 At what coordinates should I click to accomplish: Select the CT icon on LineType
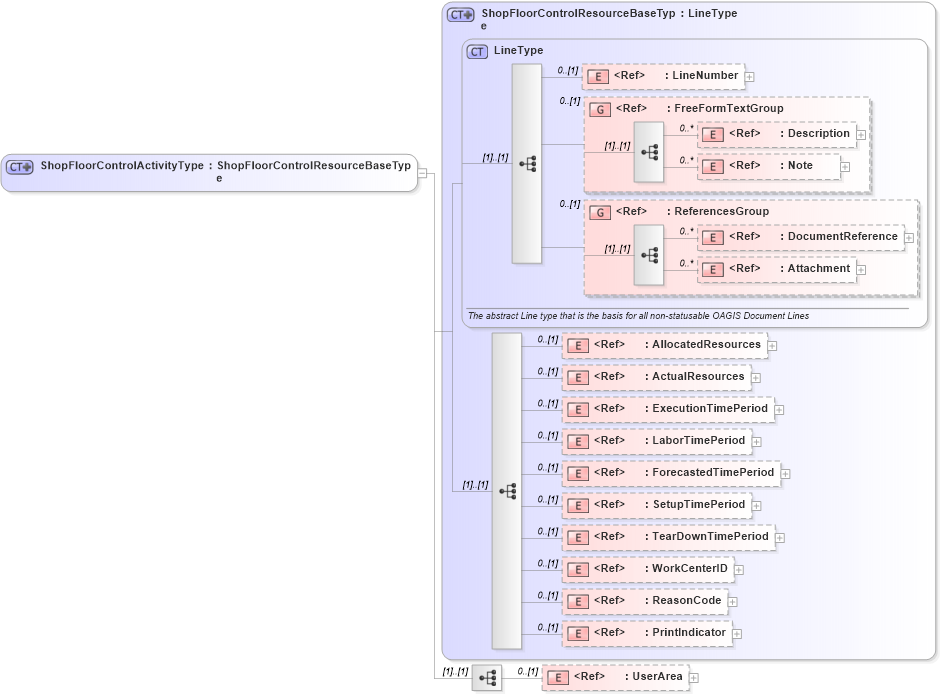coord(475,50)
